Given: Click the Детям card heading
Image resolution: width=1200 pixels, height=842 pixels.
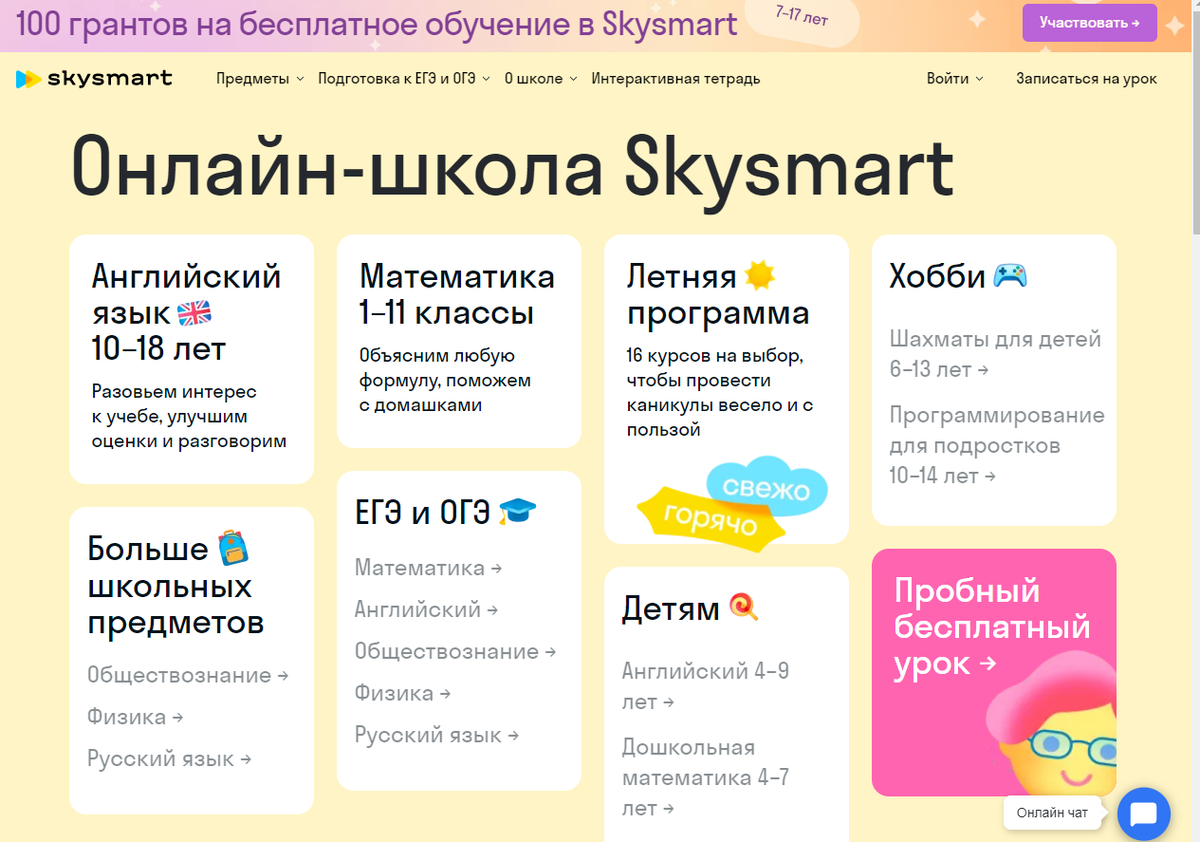Looking at the screenshot, I should [x=671, y=608].
